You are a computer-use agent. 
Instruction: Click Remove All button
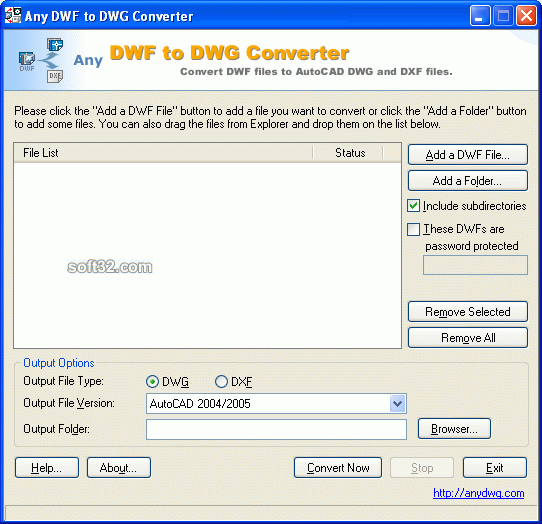pyautogui.click(x=468, y=337)
